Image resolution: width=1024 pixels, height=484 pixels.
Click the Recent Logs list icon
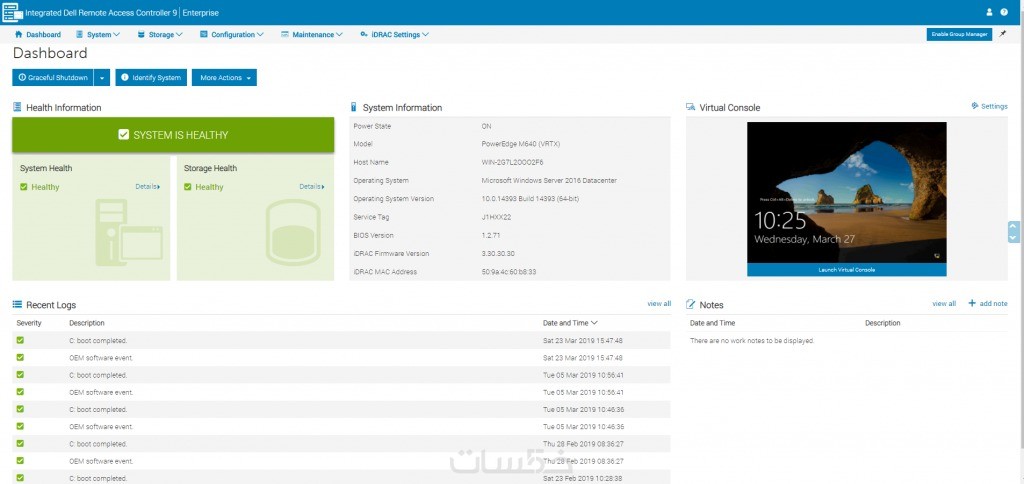point(17,304)
